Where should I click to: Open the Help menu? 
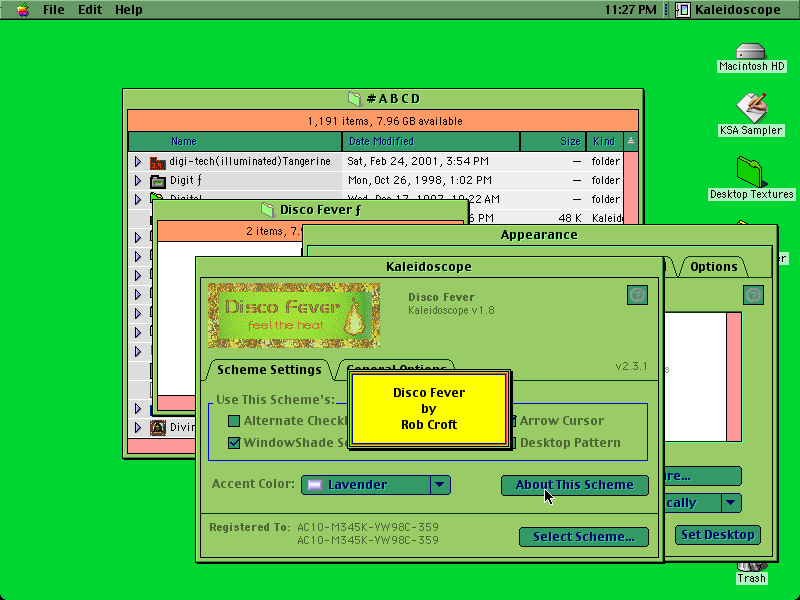[x=129, y=9]
